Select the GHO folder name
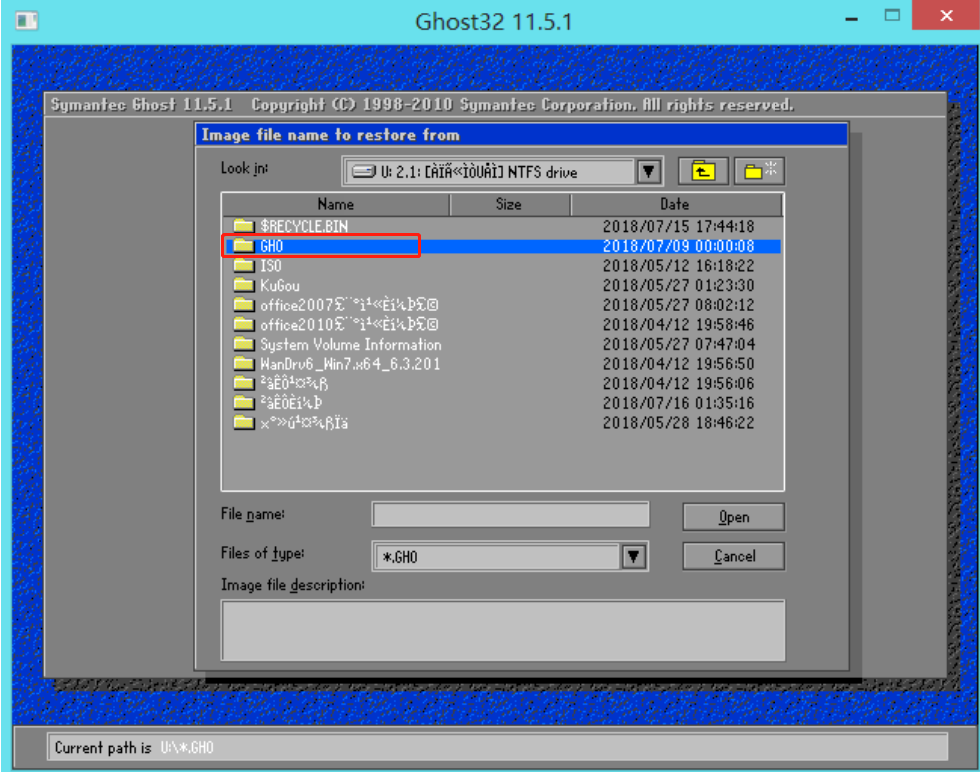This screenshot has height=772, width=980. point(272,246)
